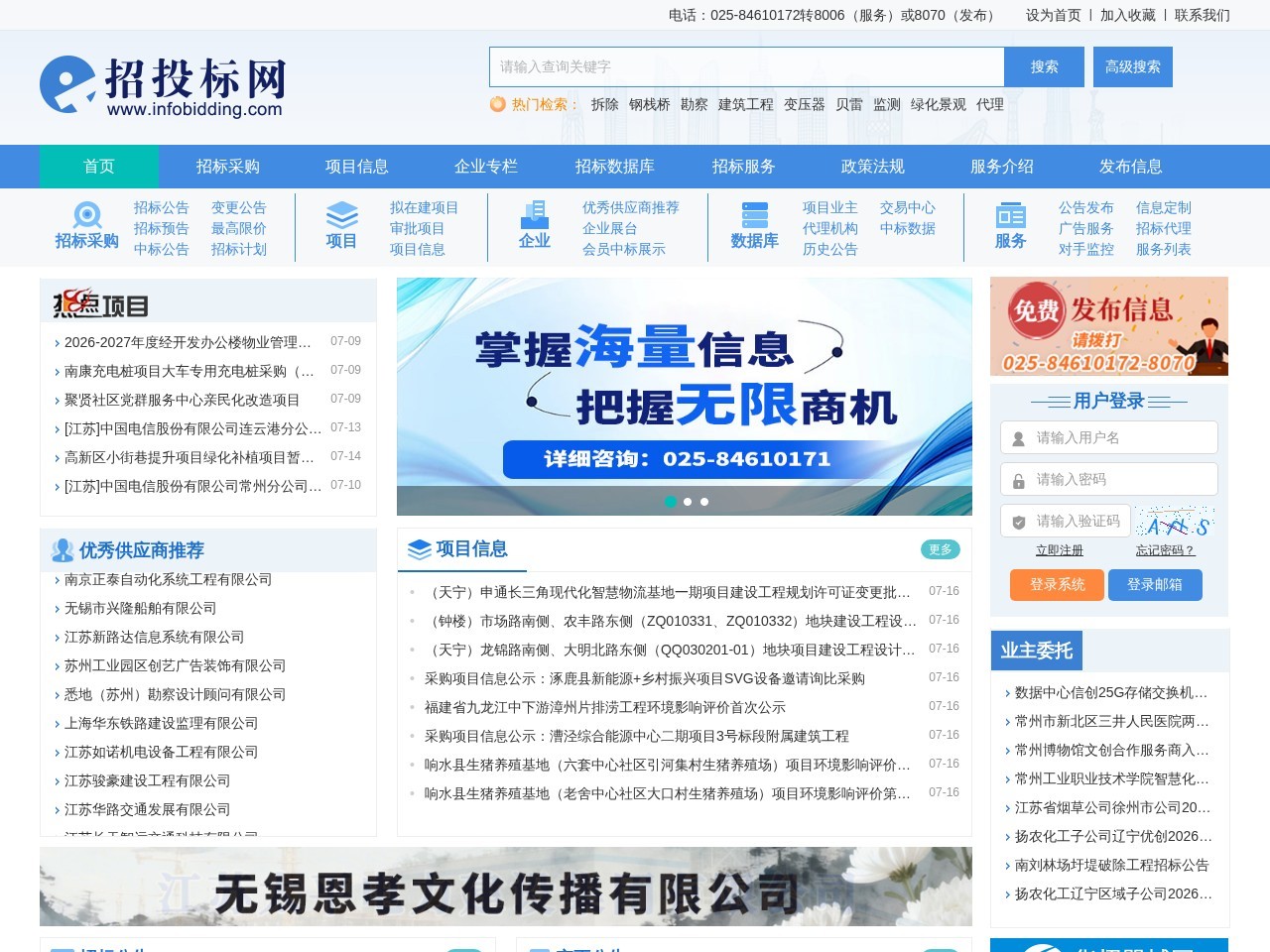Open the 招标服务 navigation tab
Viewport: 1270px width, 952px height.
click(744, 167)
